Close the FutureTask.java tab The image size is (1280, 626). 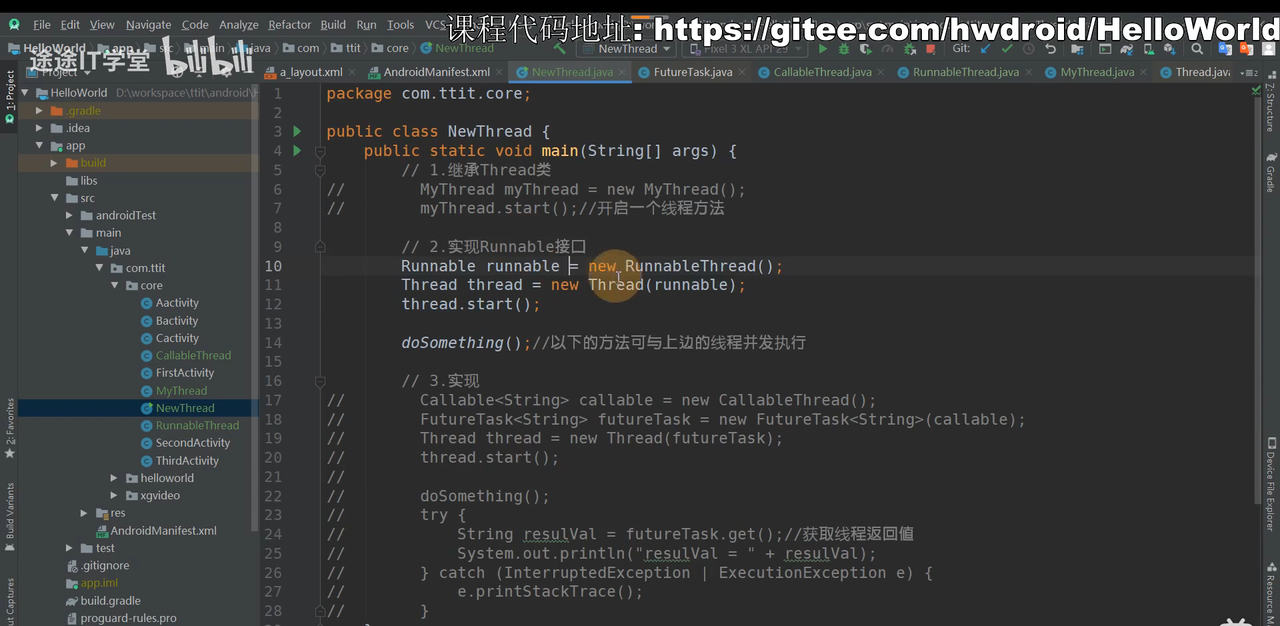742,72
